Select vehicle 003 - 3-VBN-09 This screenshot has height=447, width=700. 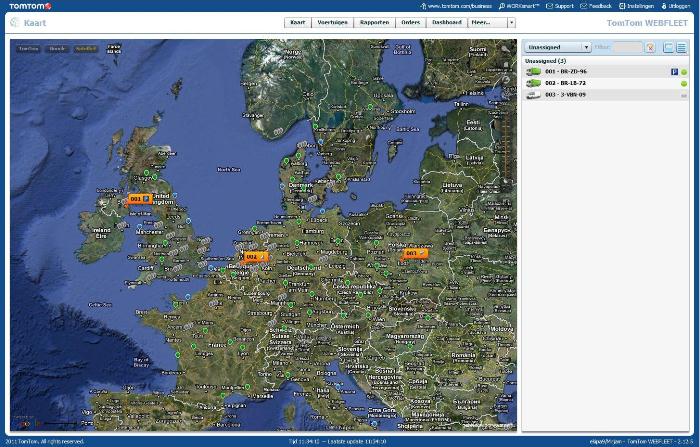[605, 95]
